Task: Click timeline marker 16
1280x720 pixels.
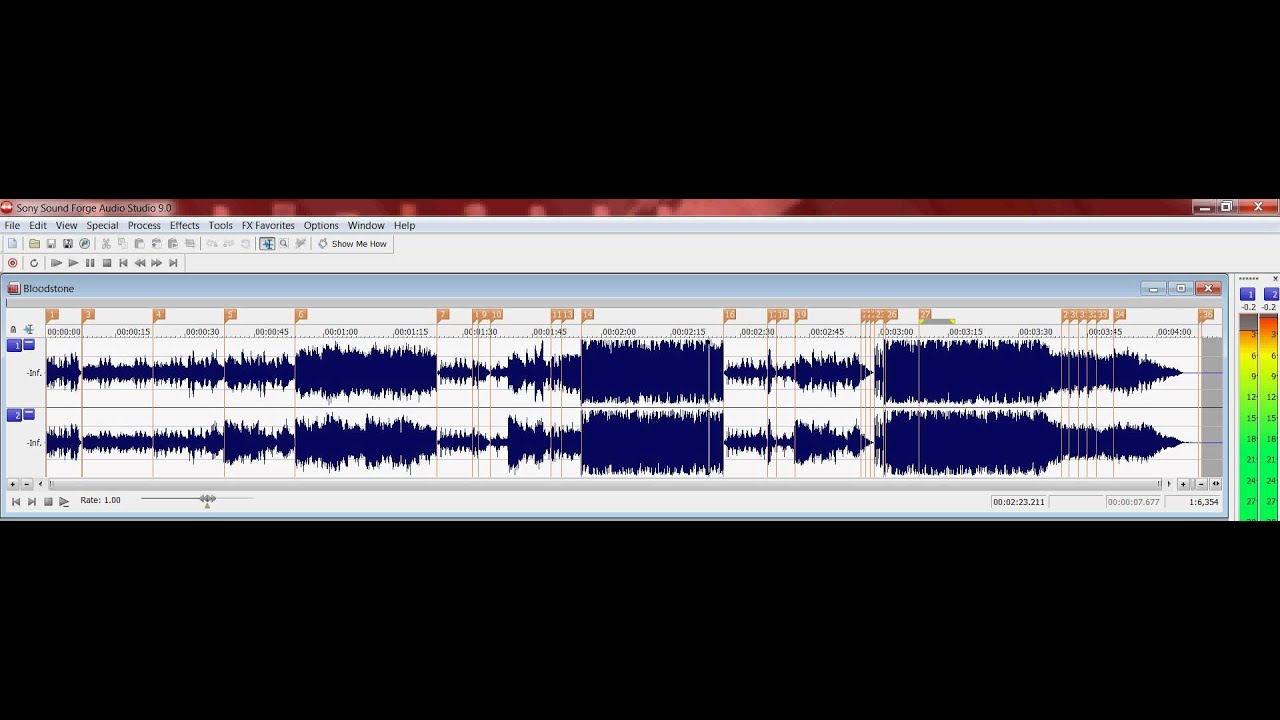Action: [x=730, y=315]
